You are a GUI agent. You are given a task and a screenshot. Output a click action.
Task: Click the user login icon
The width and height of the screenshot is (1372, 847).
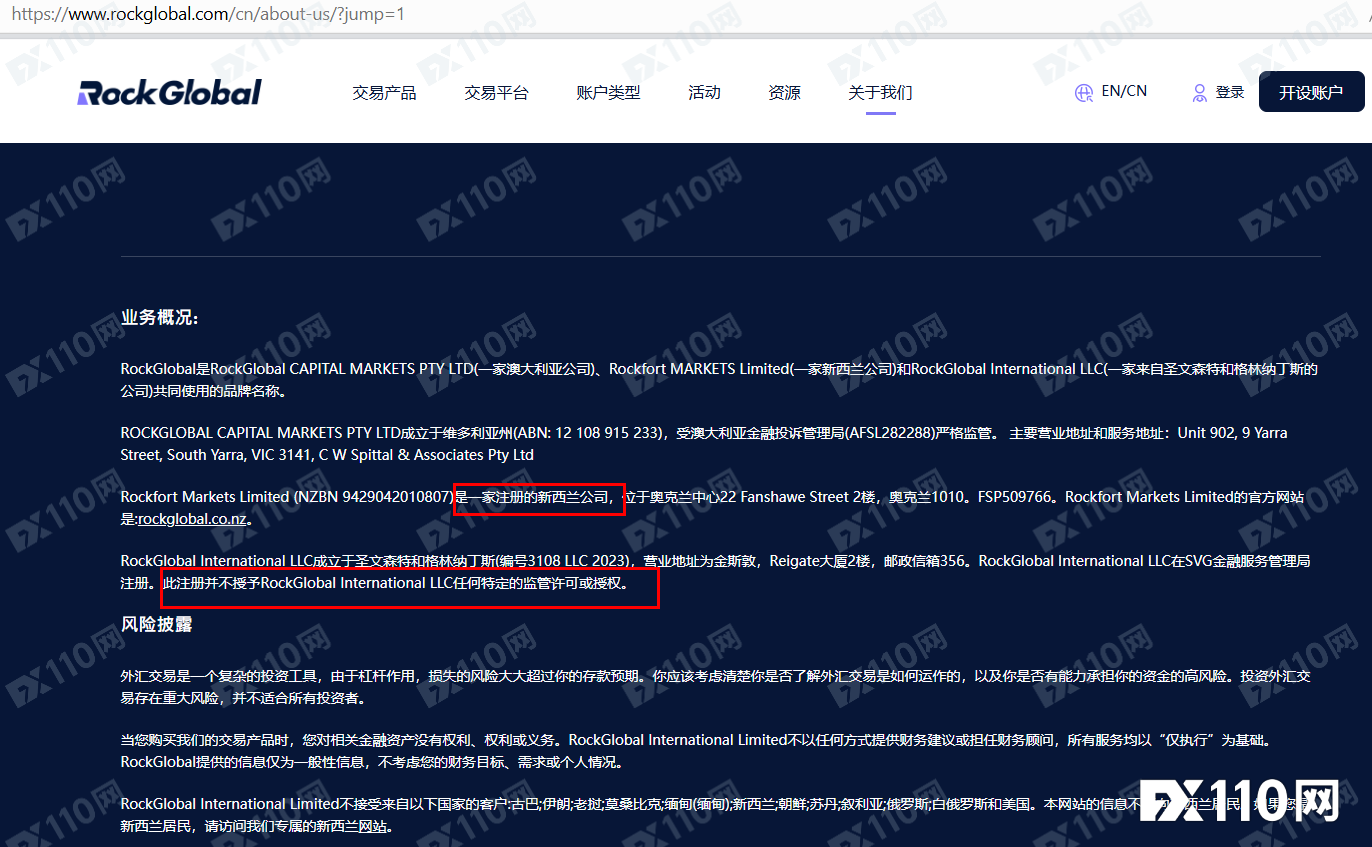[1200, 93]
